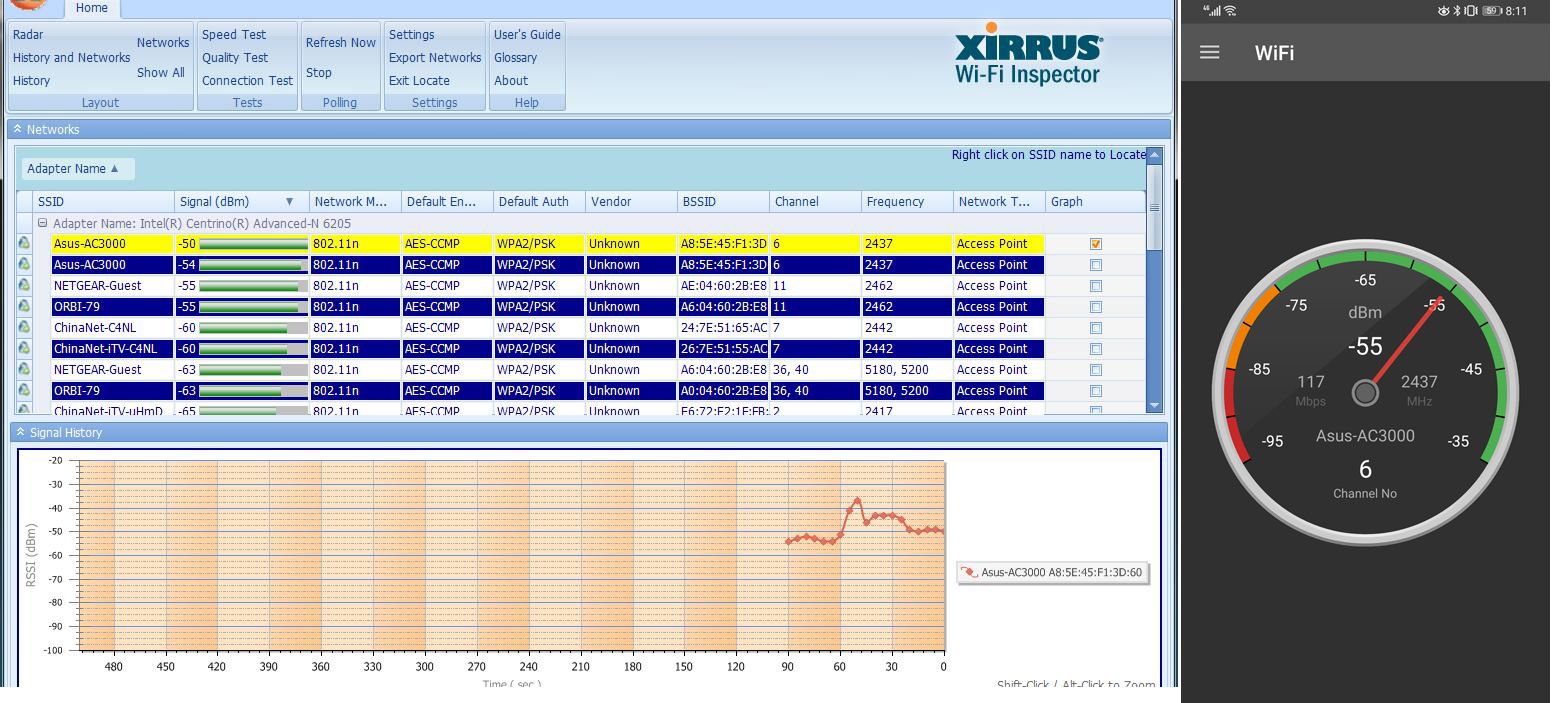Choose the History layout option
Viewport: 1556px width, 703px height.
pyautogui.click(x=31, y=80)
